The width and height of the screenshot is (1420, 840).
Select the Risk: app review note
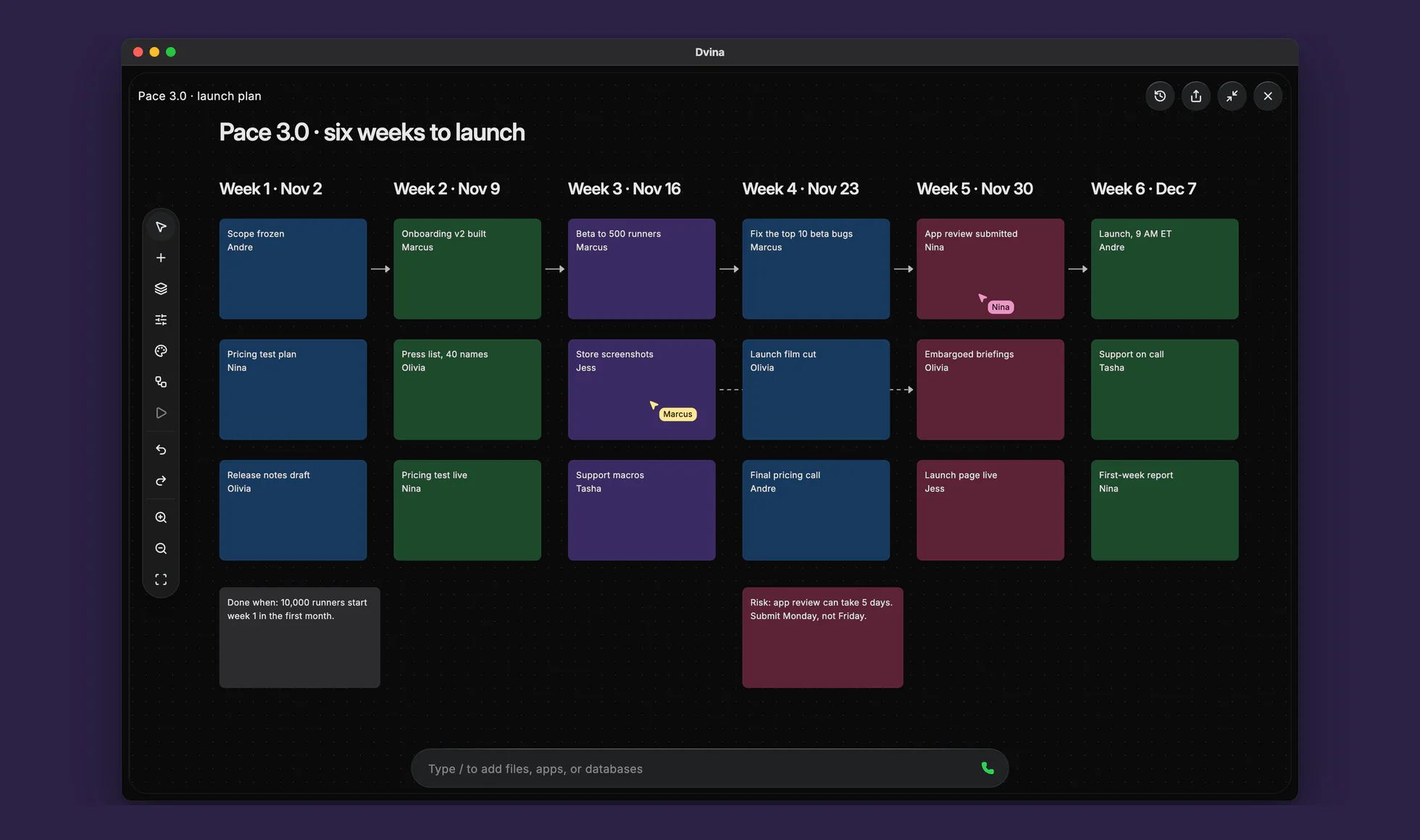(x=823, y=637)
